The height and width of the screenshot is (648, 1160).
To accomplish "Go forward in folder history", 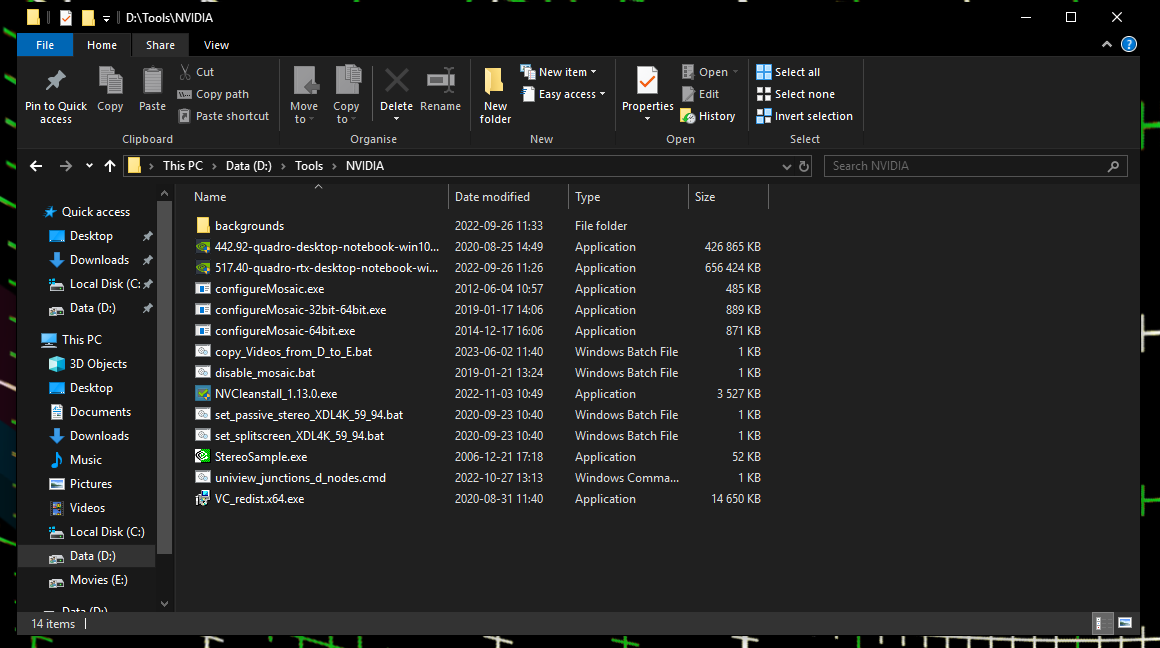I will [x=66, y=166].
